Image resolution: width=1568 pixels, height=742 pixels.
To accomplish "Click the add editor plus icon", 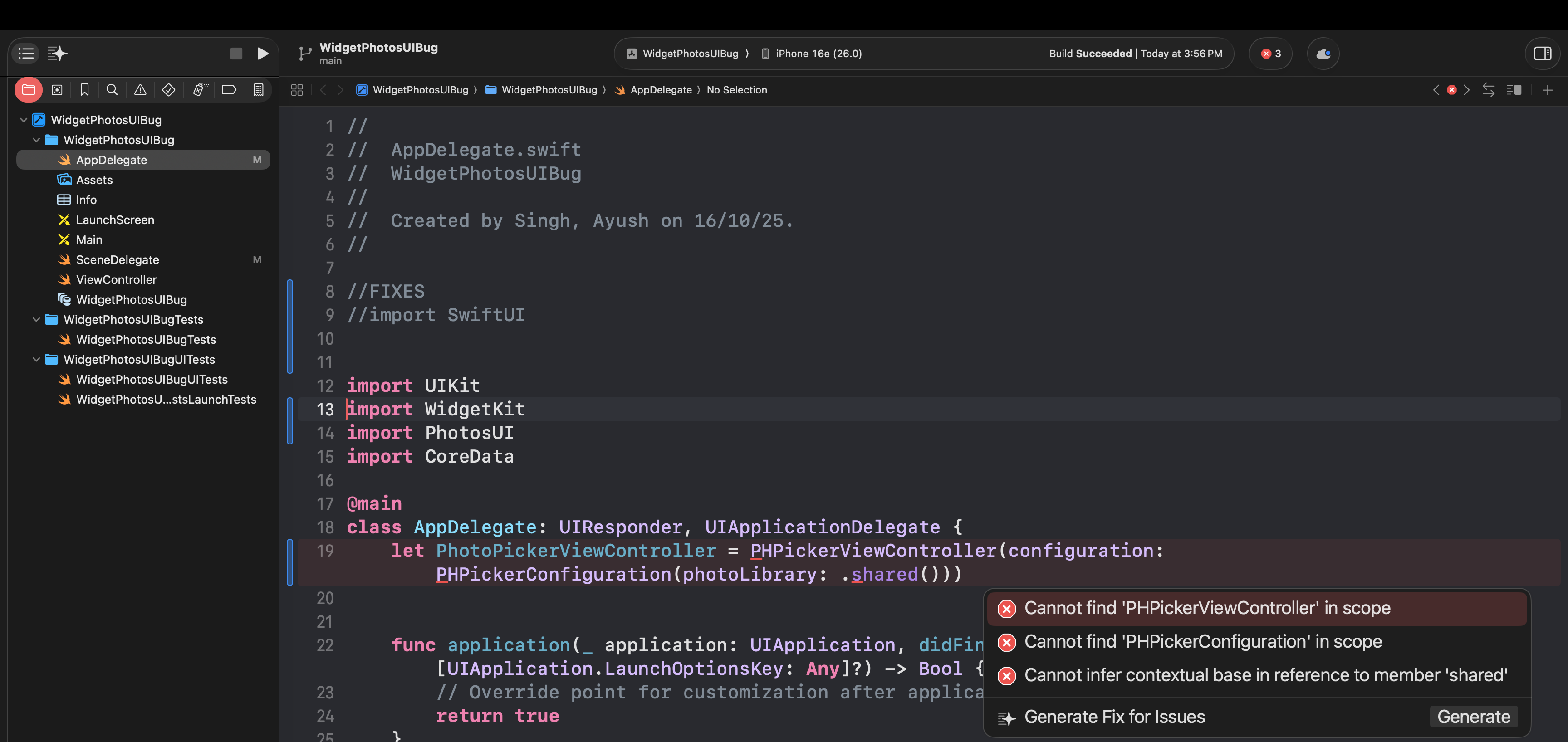I will pos(1547,90).
